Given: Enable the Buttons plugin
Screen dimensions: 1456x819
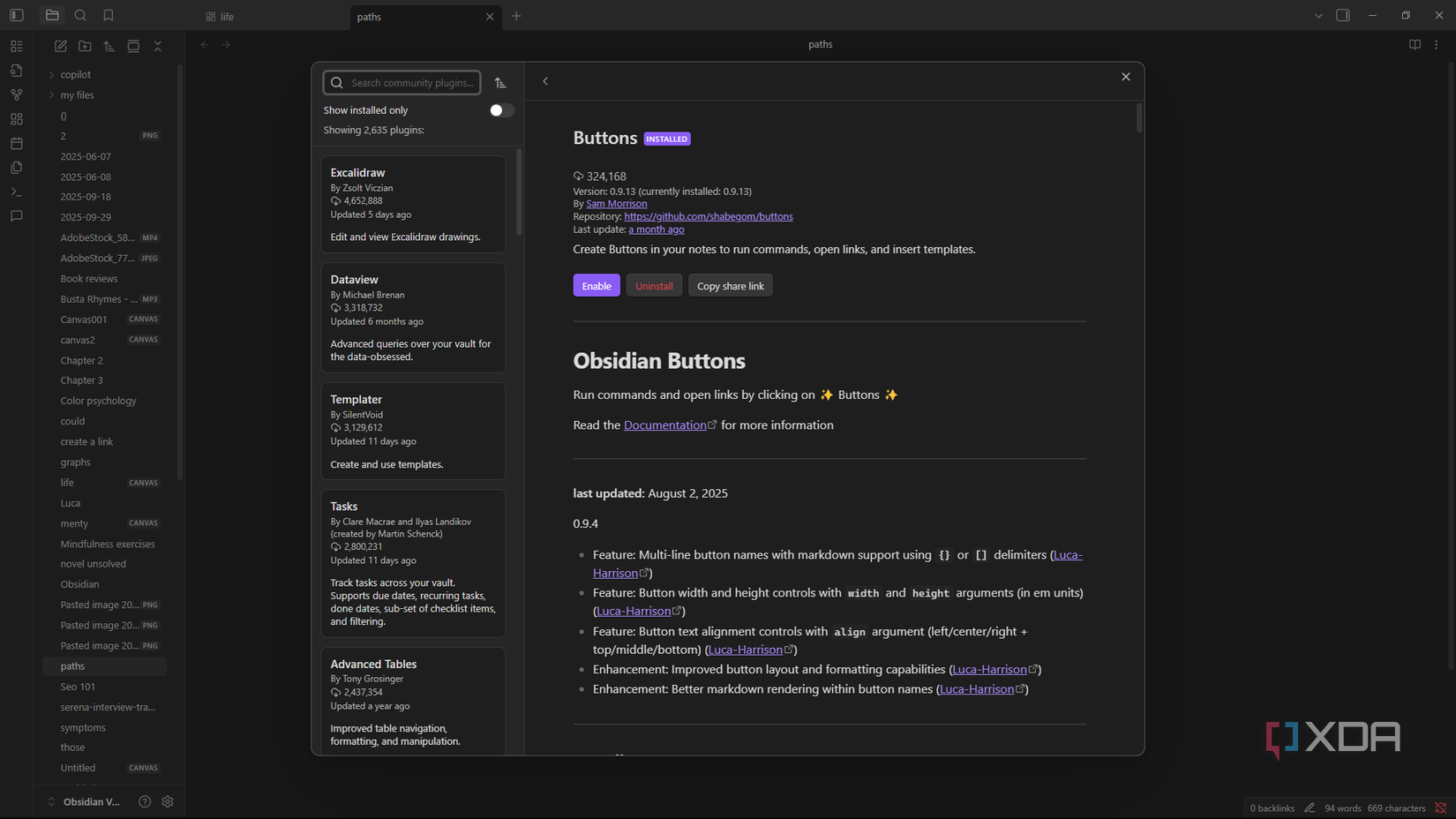Looking at the screenshot, I should pos(596,285).
